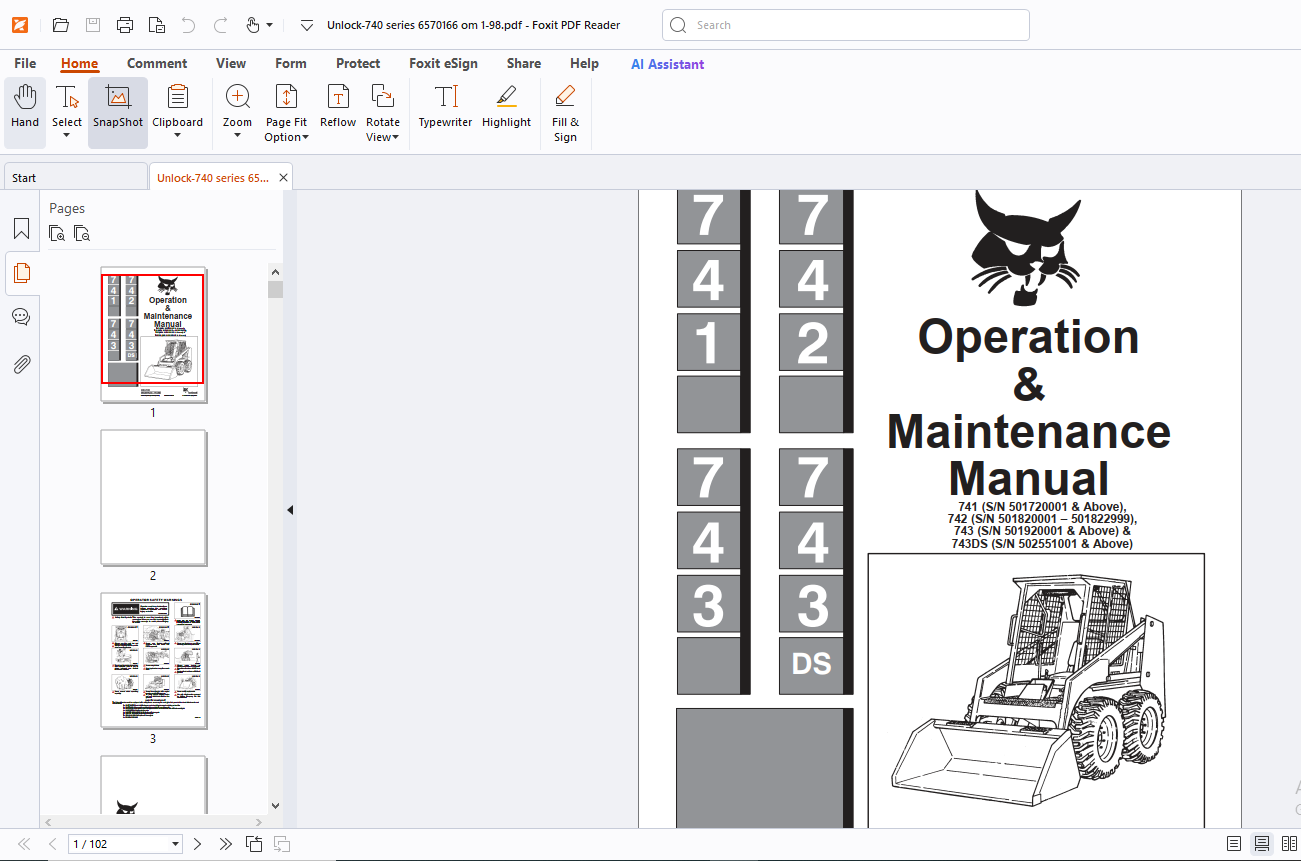Viewport: 1301px width, 861px height.
Task: Open the File menu
Action: (25, 64)
